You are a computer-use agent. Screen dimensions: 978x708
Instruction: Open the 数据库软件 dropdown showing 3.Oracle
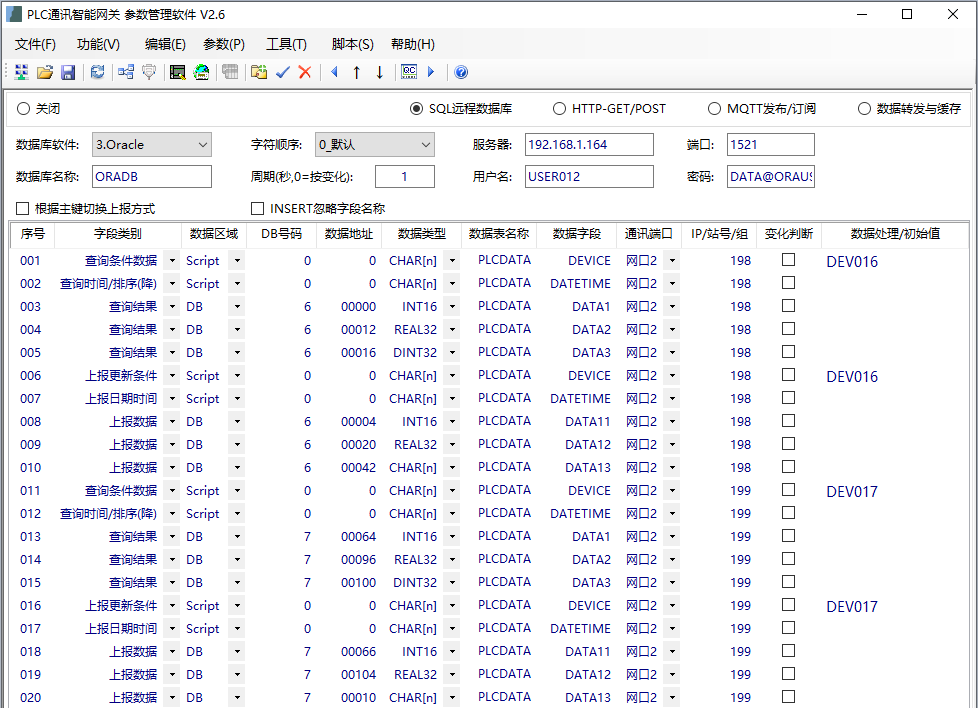(x=152, y=145)
